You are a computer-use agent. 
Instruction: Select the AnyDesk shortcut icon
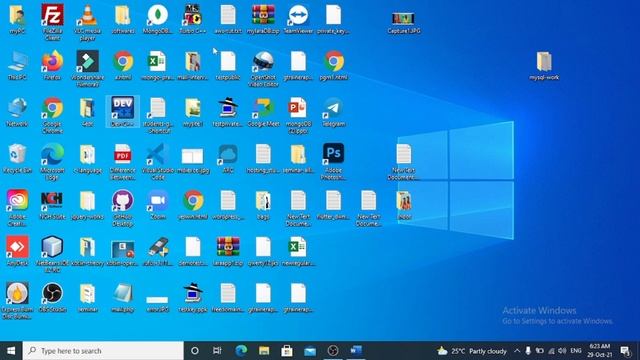(17, 247)
